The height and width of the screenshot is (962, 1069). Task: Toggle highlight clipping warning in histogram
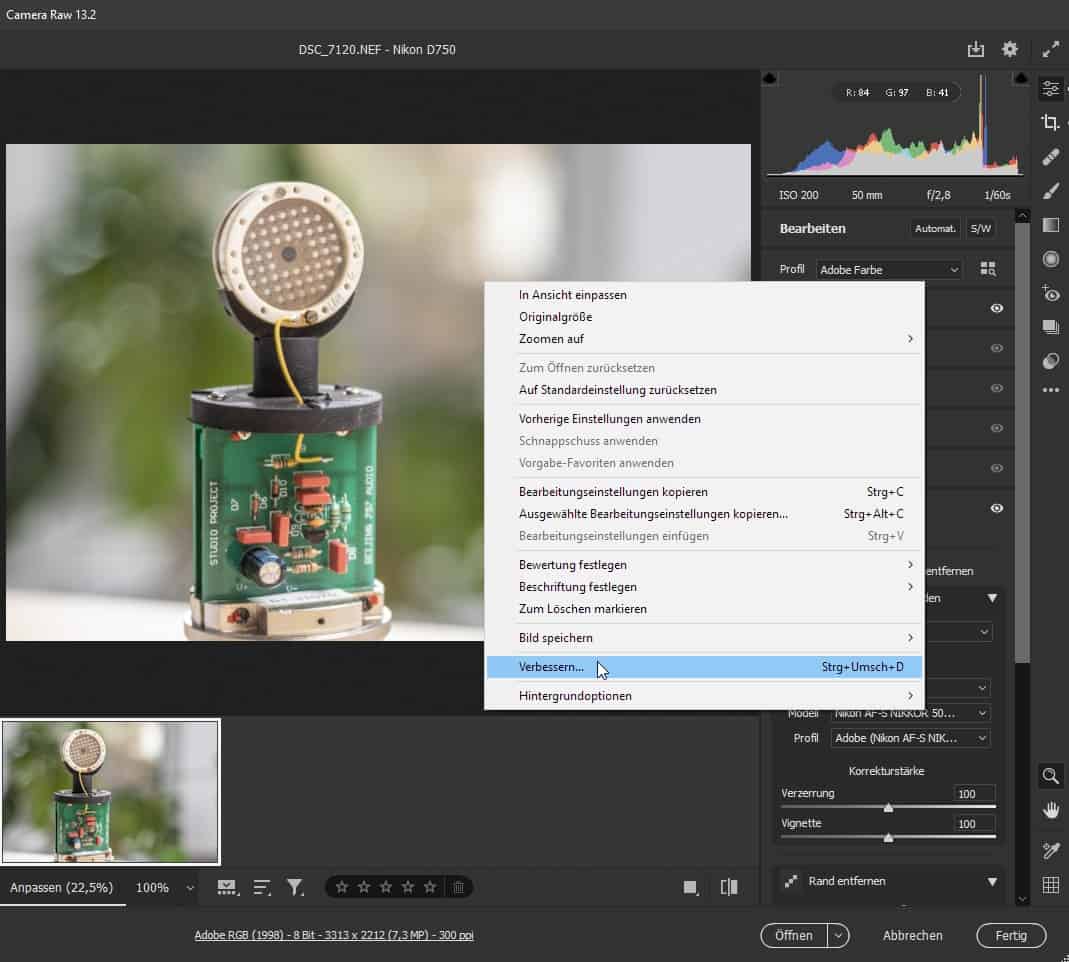pos(1021,79)
